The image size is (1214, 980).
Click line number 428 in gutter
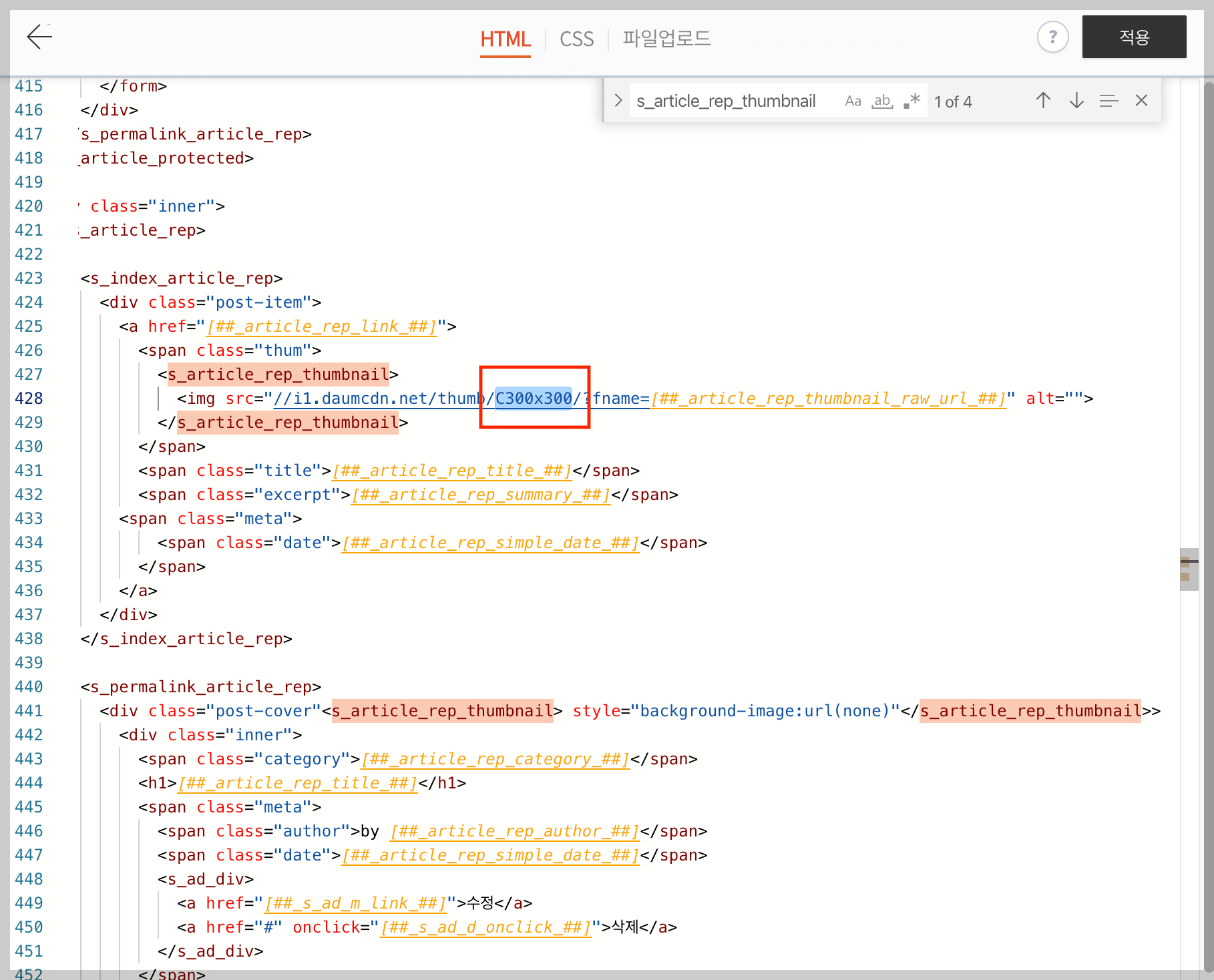pyautogui.click(x=29, y=399)
